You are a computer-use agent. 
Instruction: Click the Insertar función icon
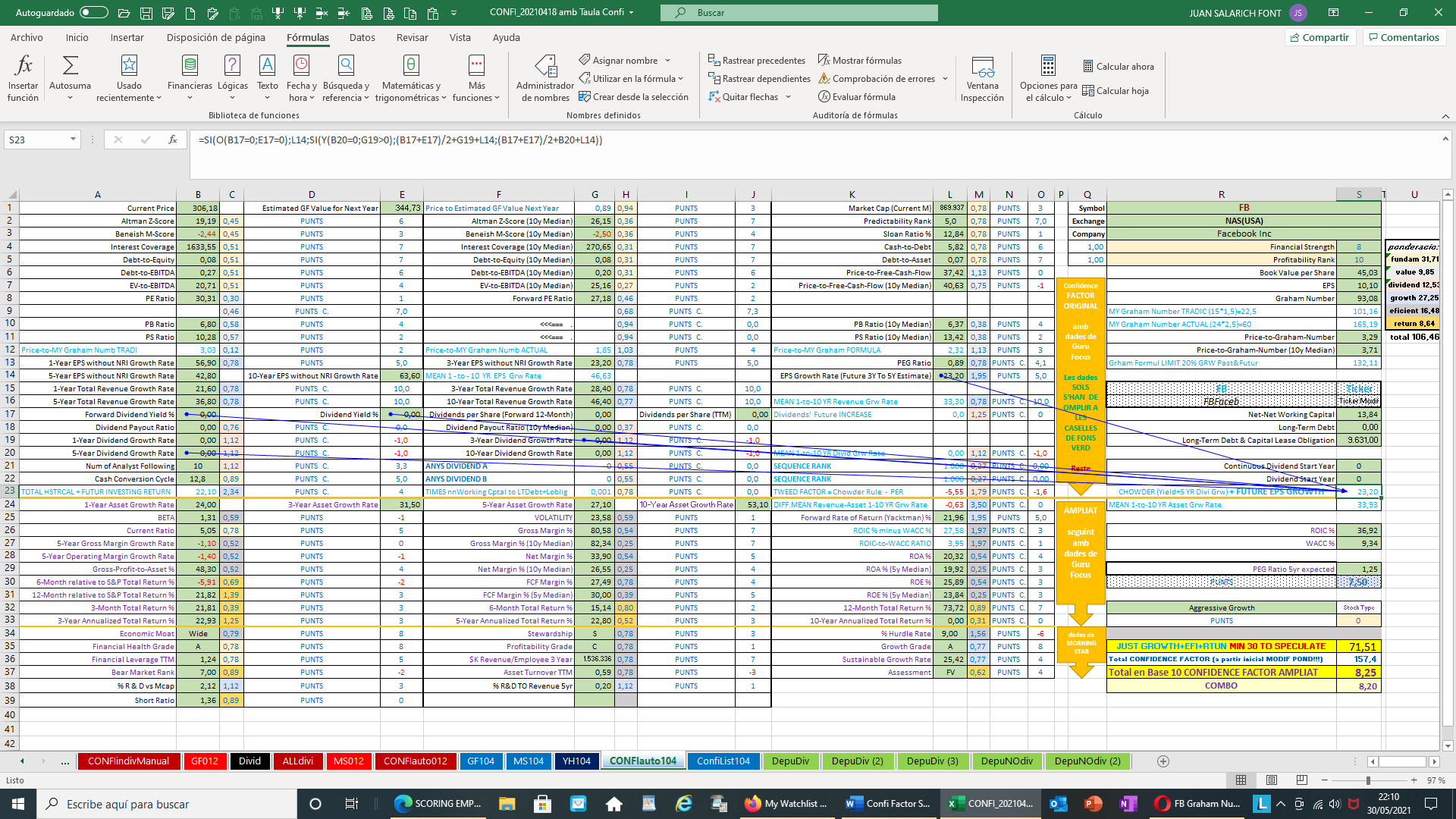23,77
